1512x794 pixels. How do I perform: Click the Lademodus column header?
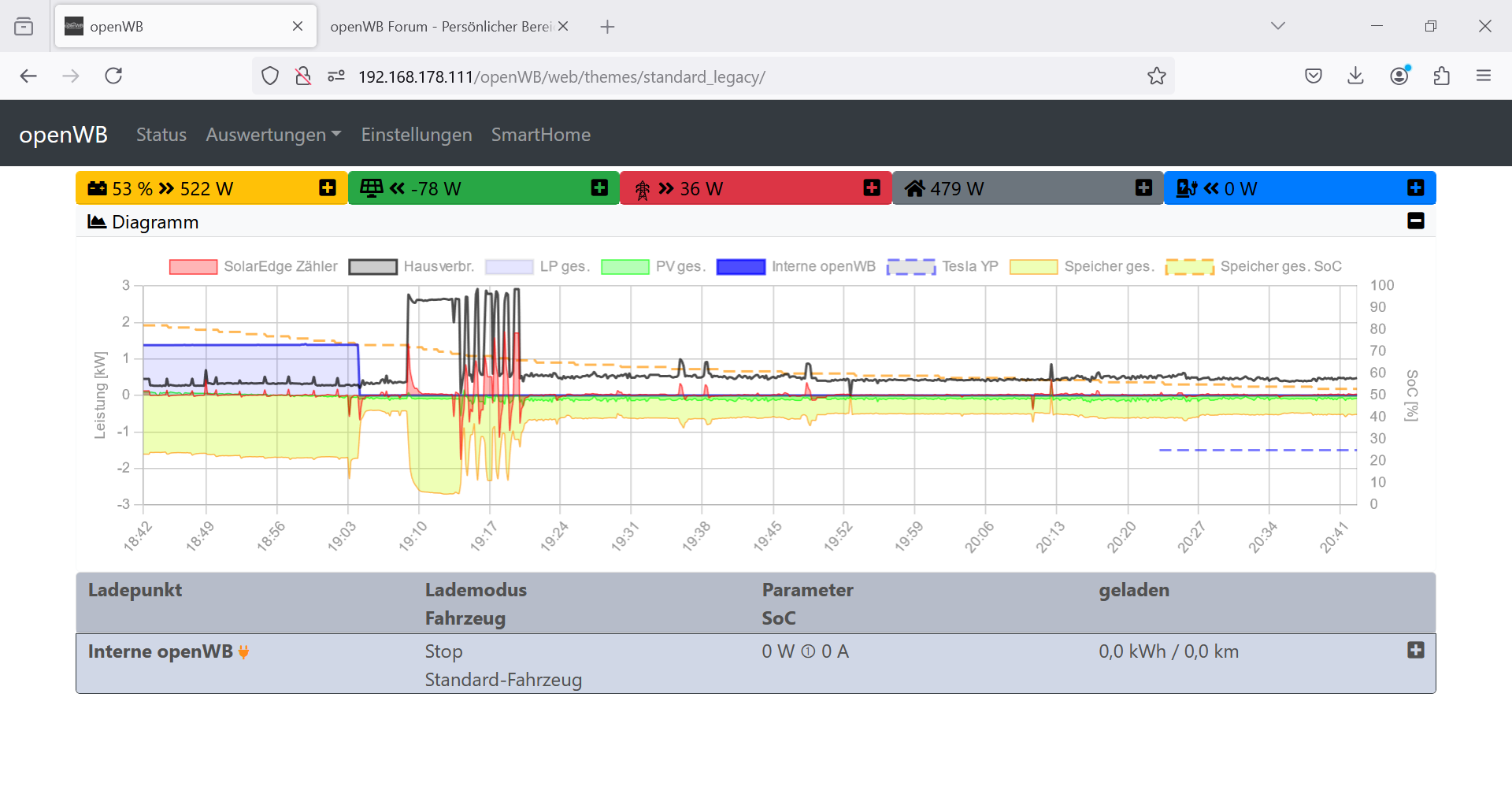coord(476,590)
